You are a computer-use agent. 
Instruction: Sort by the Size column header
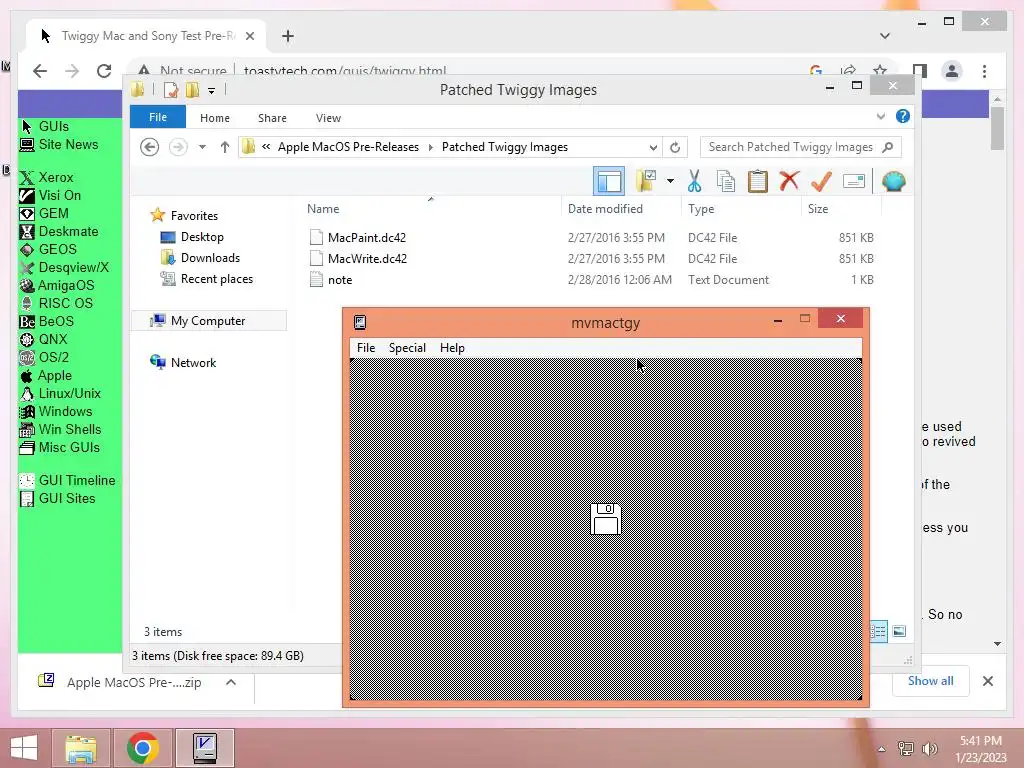point(818,208)
